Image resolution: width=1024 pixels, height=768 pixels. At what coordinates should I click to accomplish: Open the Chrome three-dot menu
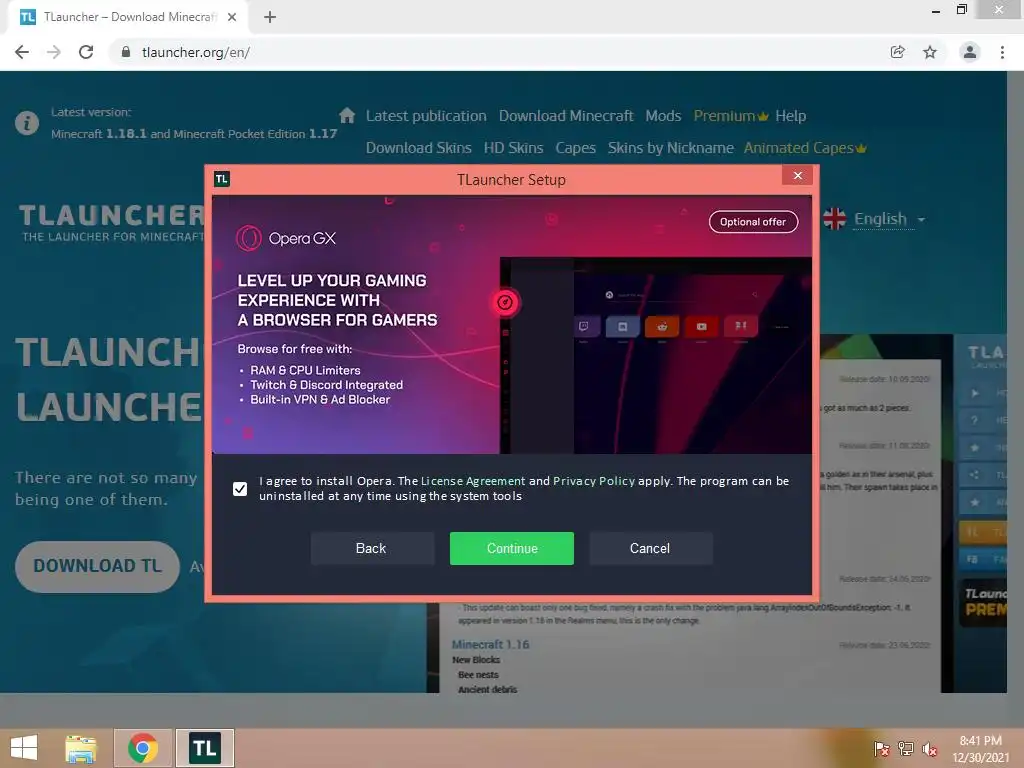[x=1002, y=52]
